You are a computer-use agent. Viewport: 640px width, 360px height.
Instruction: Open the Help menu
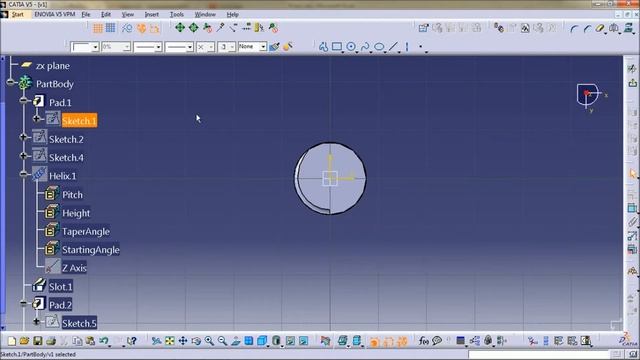tap(233, 14)
